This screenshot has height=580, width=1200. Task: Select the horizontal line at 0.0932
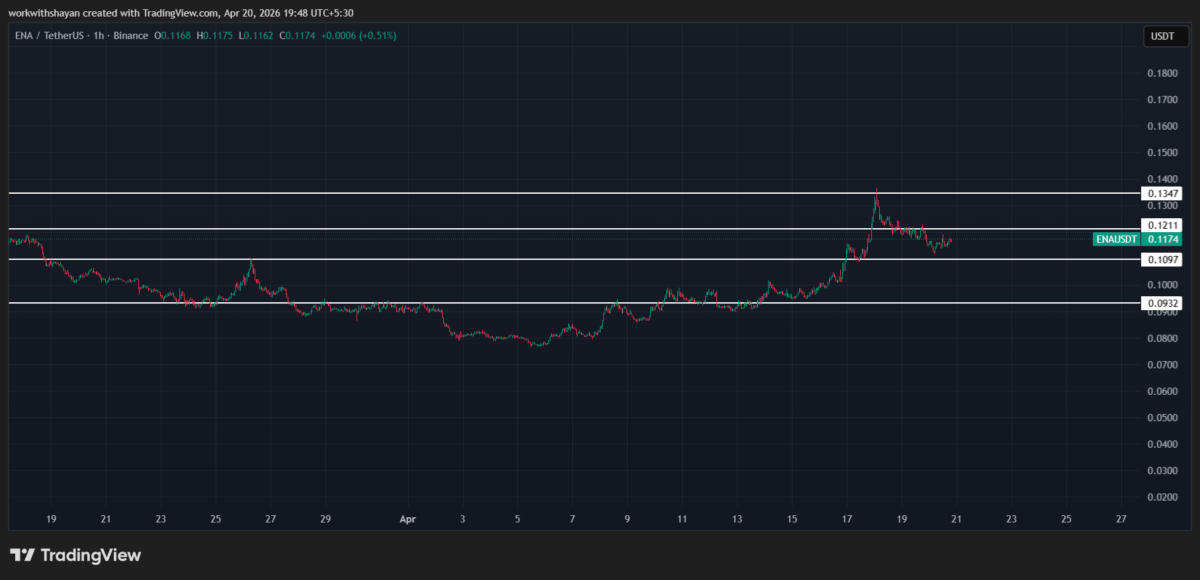[x=500, y=302]
